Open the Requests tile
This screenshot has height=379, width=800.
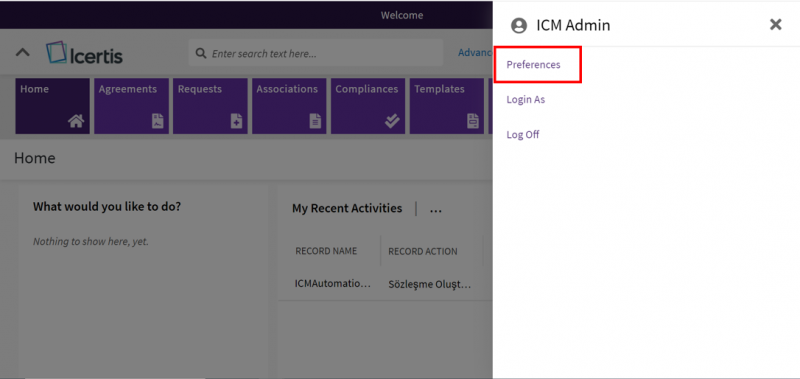pyautogui.click(x=210, y=106)
